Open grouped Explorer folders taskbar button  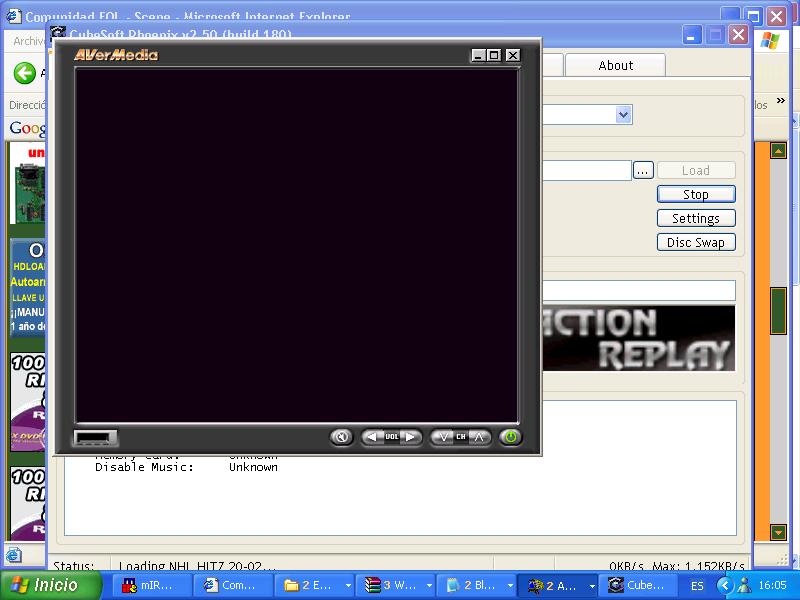click(314, 585)
